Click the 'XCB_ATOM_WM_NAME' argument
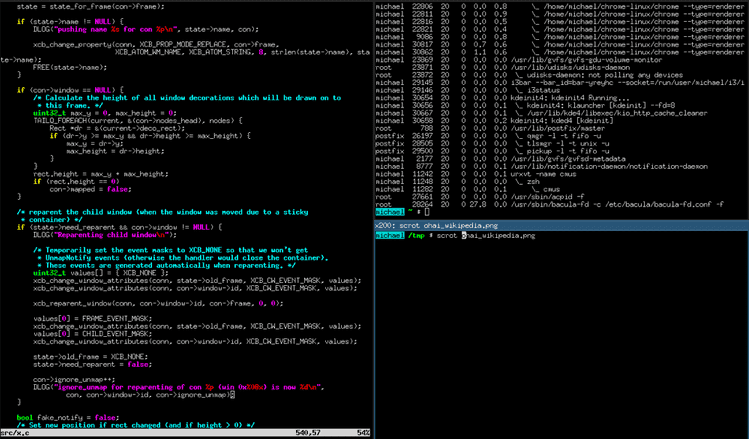Image resolution: width=749 pixels, height=439 pixels. (x=148, y=52)
